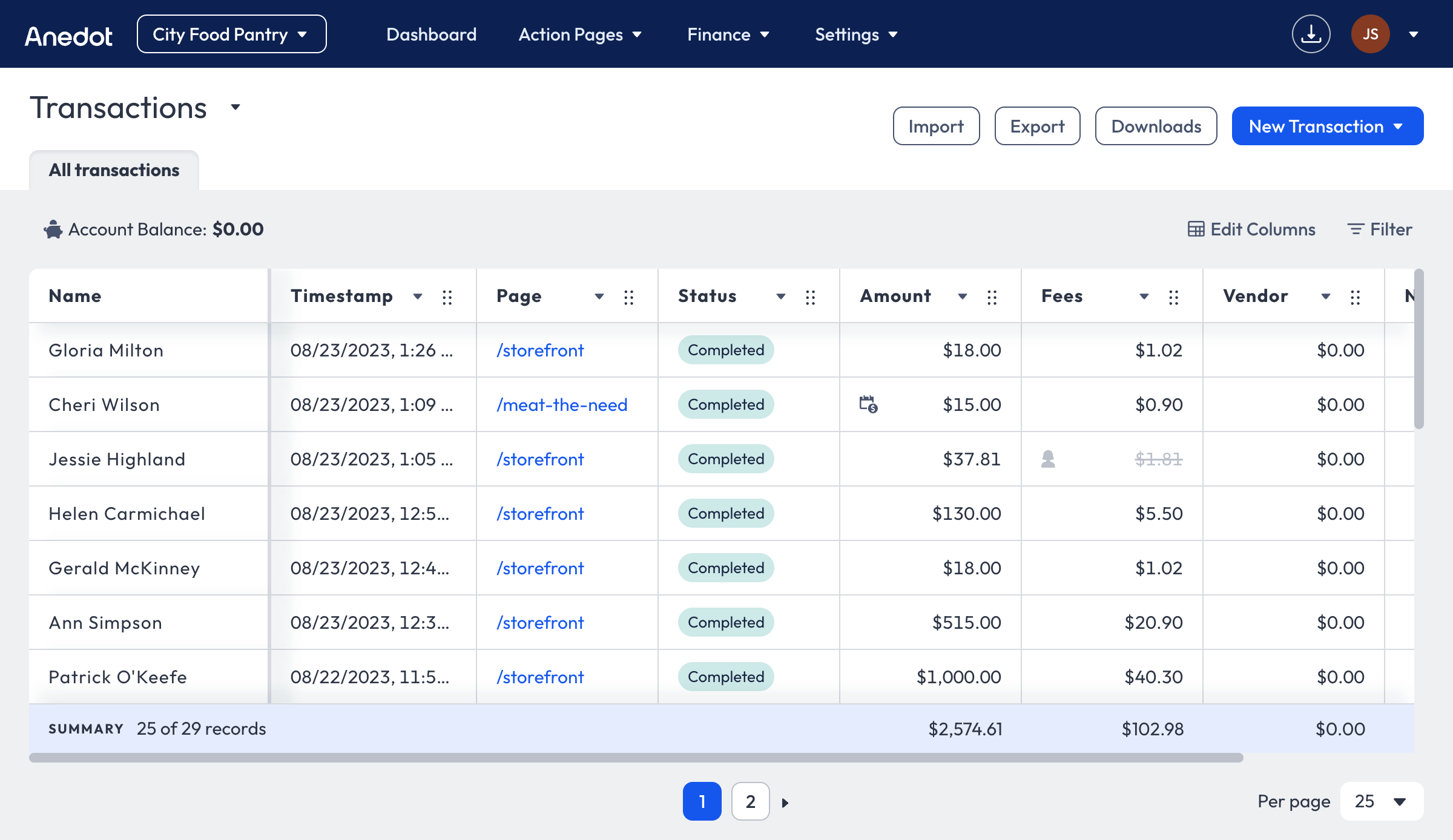The height and width of the screenshot is (840, 1453).
Task: Go to page 2 of results
Action: (750, 802)
